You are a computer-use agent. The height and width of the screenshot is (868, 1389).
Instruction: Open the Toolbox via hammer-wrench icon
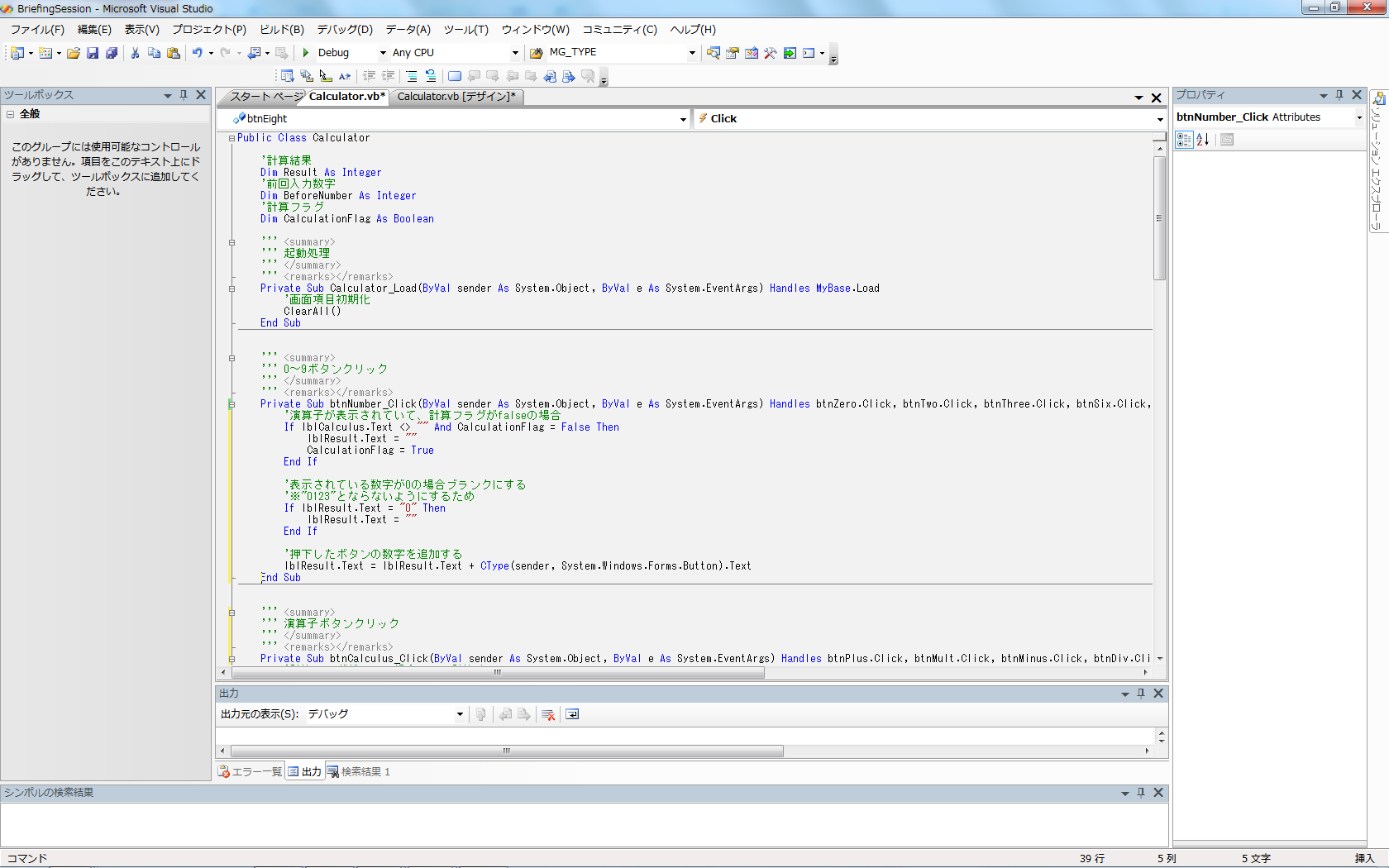[x=771, y=53]
